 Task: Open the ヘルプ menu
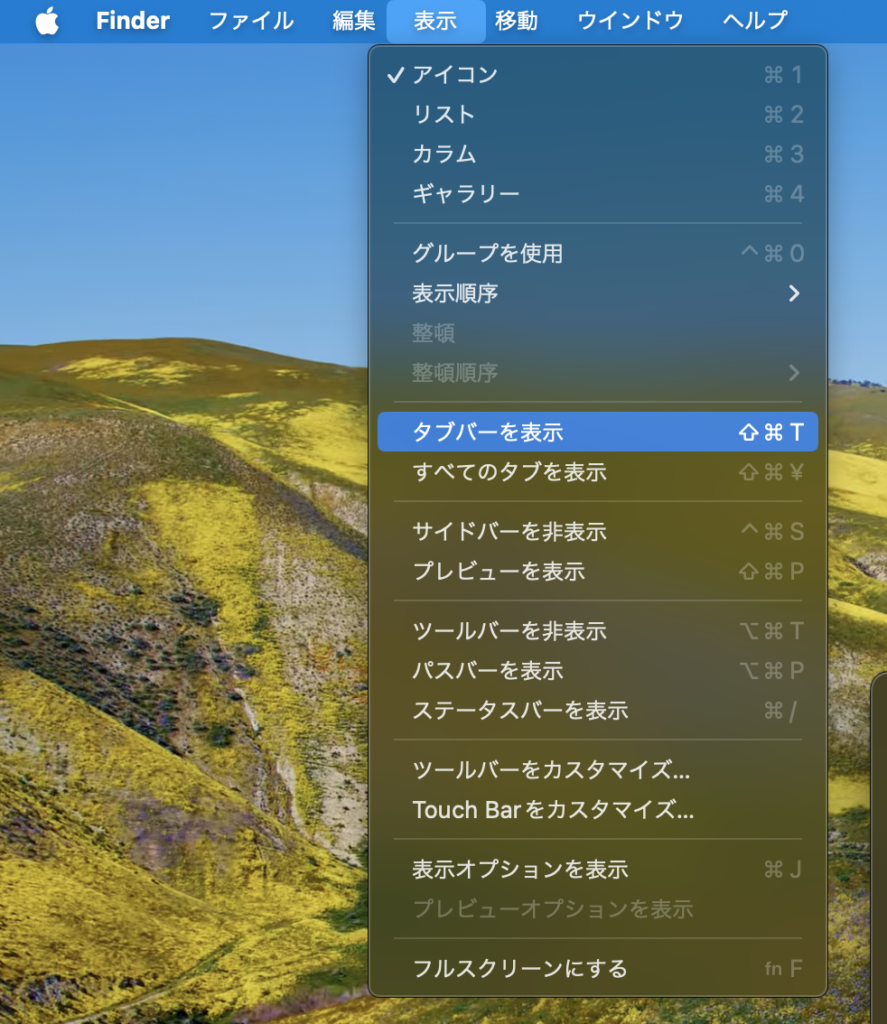(x=755, y=21)
